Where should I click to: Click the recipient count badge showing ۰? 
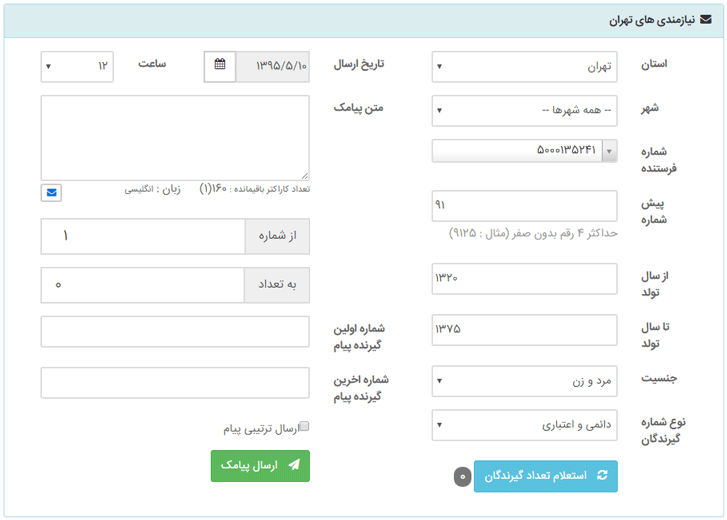[x=462, y=476]
